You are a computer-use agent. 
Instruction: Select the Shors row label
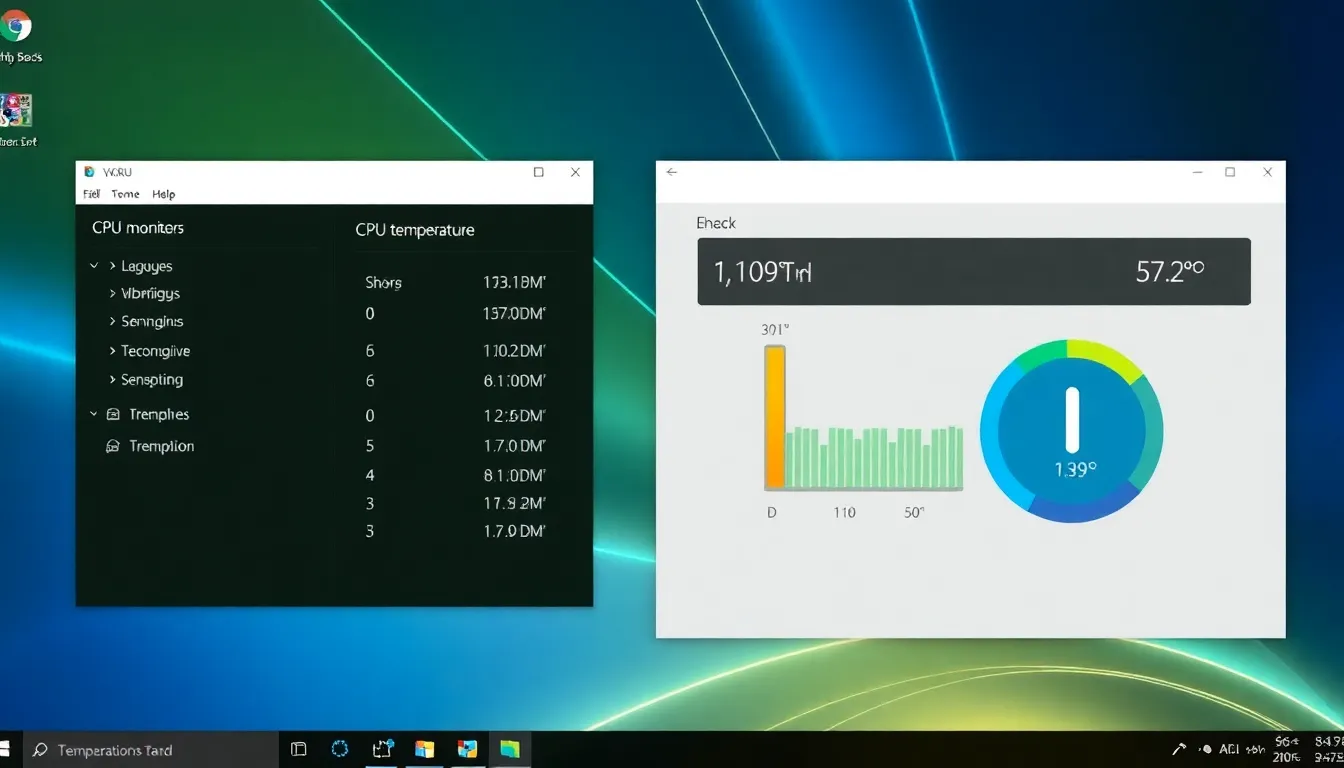tap(383, 283)
